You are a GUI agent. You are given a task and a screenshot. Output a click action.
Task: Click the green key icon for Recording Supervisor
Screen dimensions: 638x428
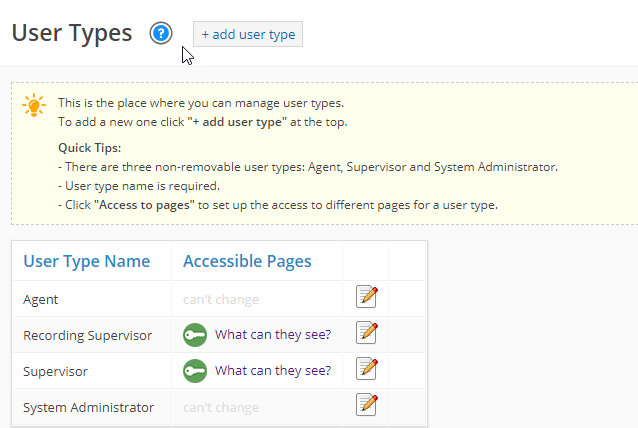pos(195,335)
